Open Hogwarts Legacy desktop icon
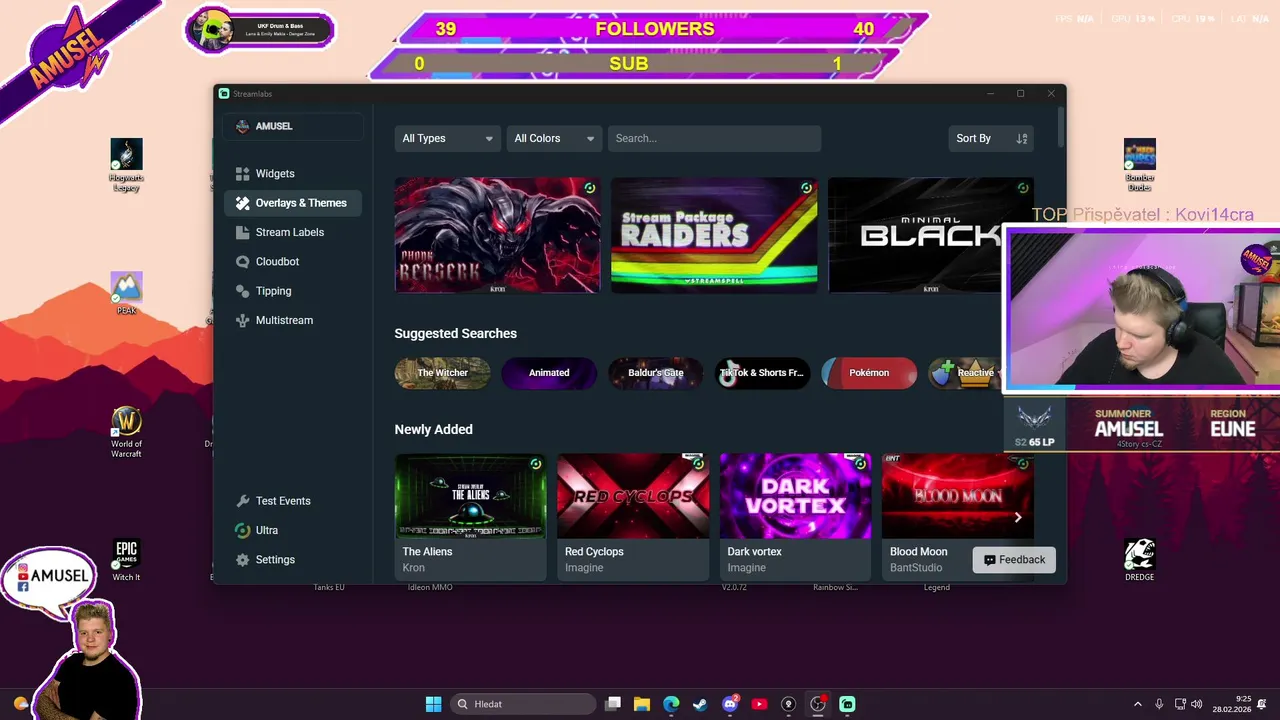The width and height of the screenshot is (1280, 720). coord(126,165)
